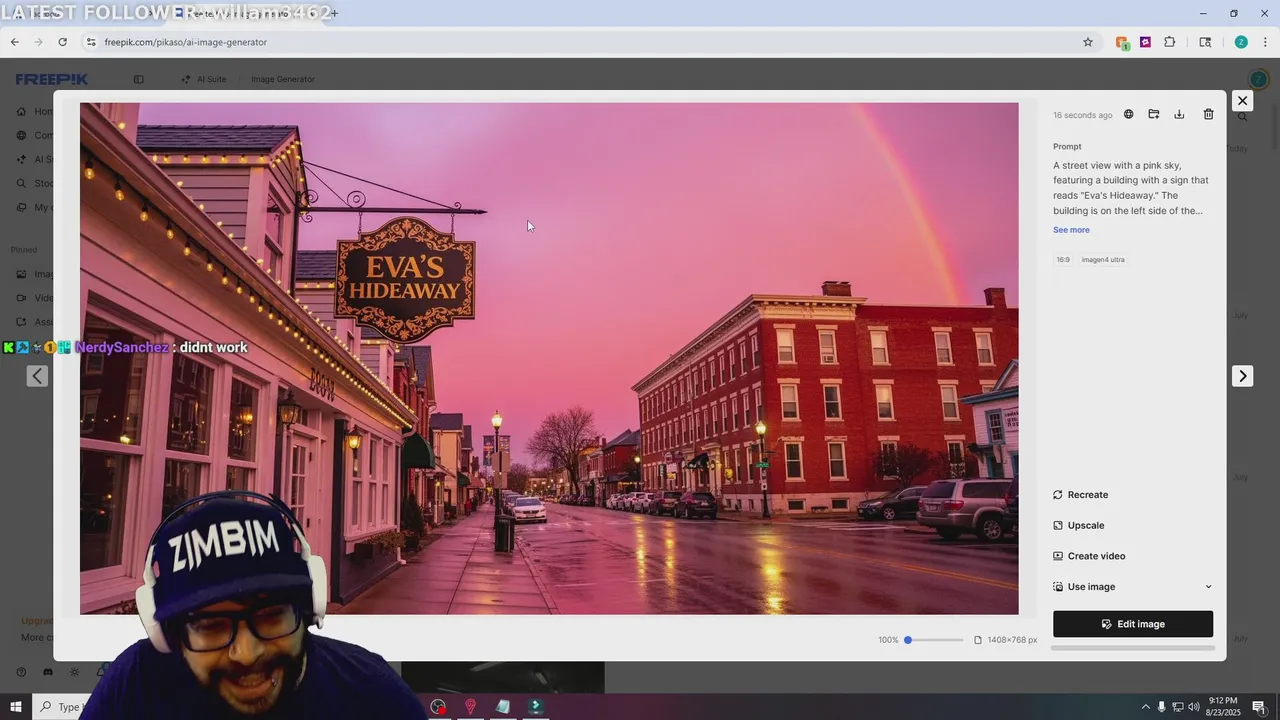1280x720 pixels.
Task: Click the Freepik help question icon
Action: pos(21,672)
